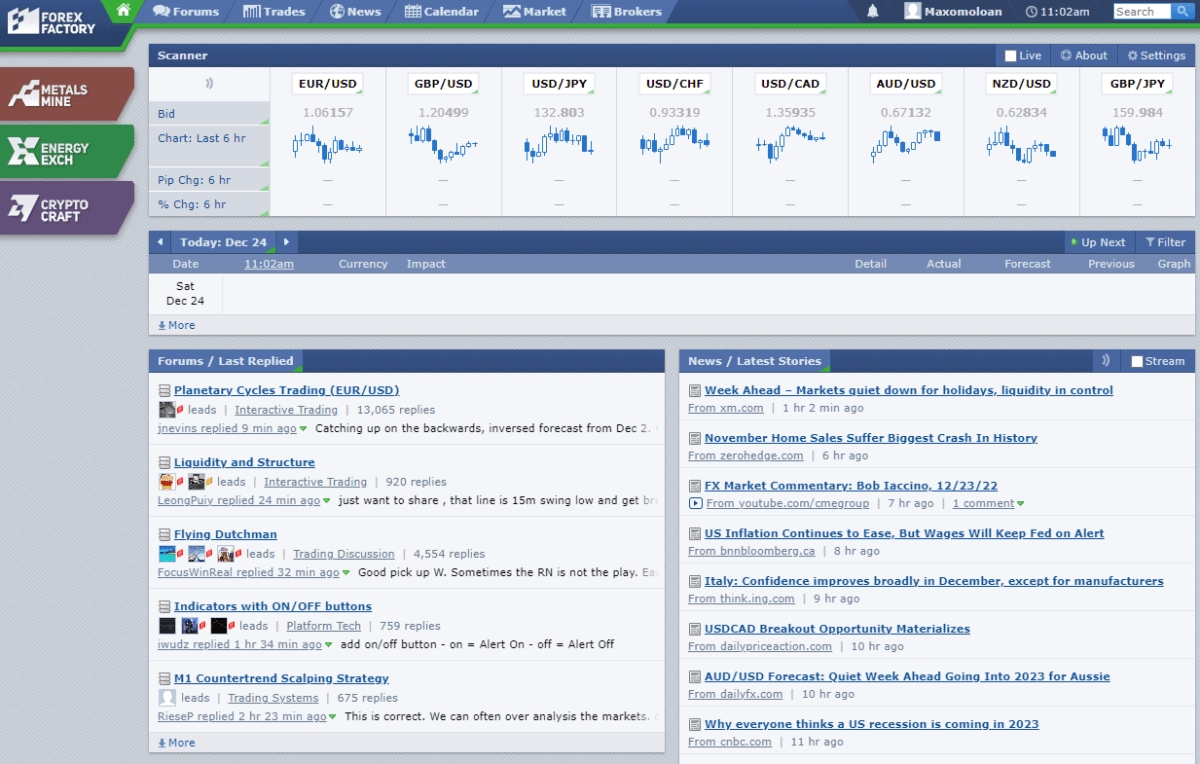
Task: Click the Forex Factory home icon
Action: coord(122,11)
